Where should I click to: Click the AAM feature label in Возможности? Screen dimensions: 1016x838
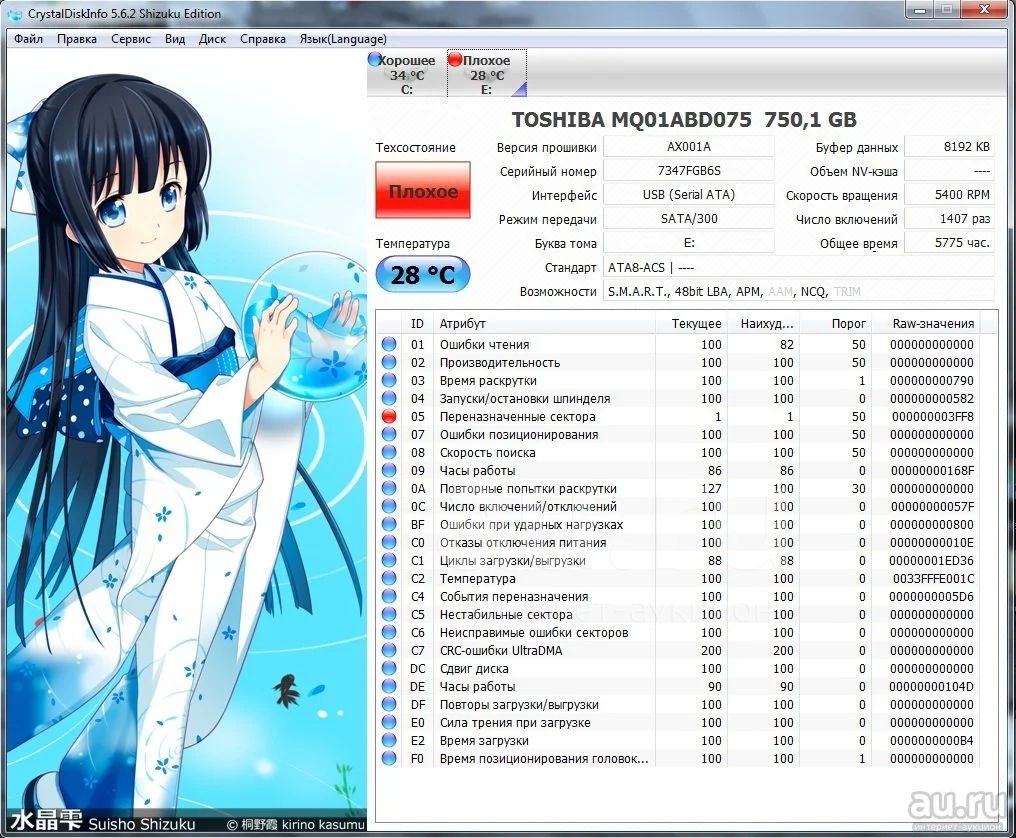click(x=780, y=292)
